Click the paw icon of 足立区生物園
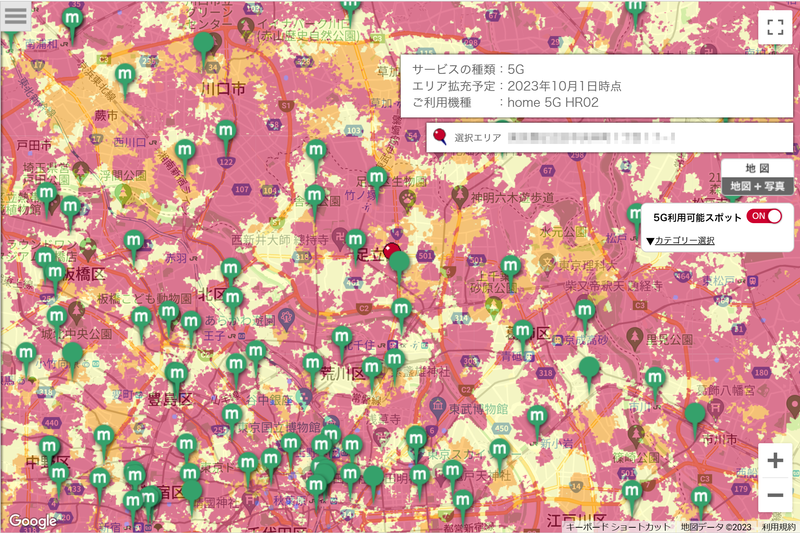This screenshot has width=800, height=533. pos(407,200)
